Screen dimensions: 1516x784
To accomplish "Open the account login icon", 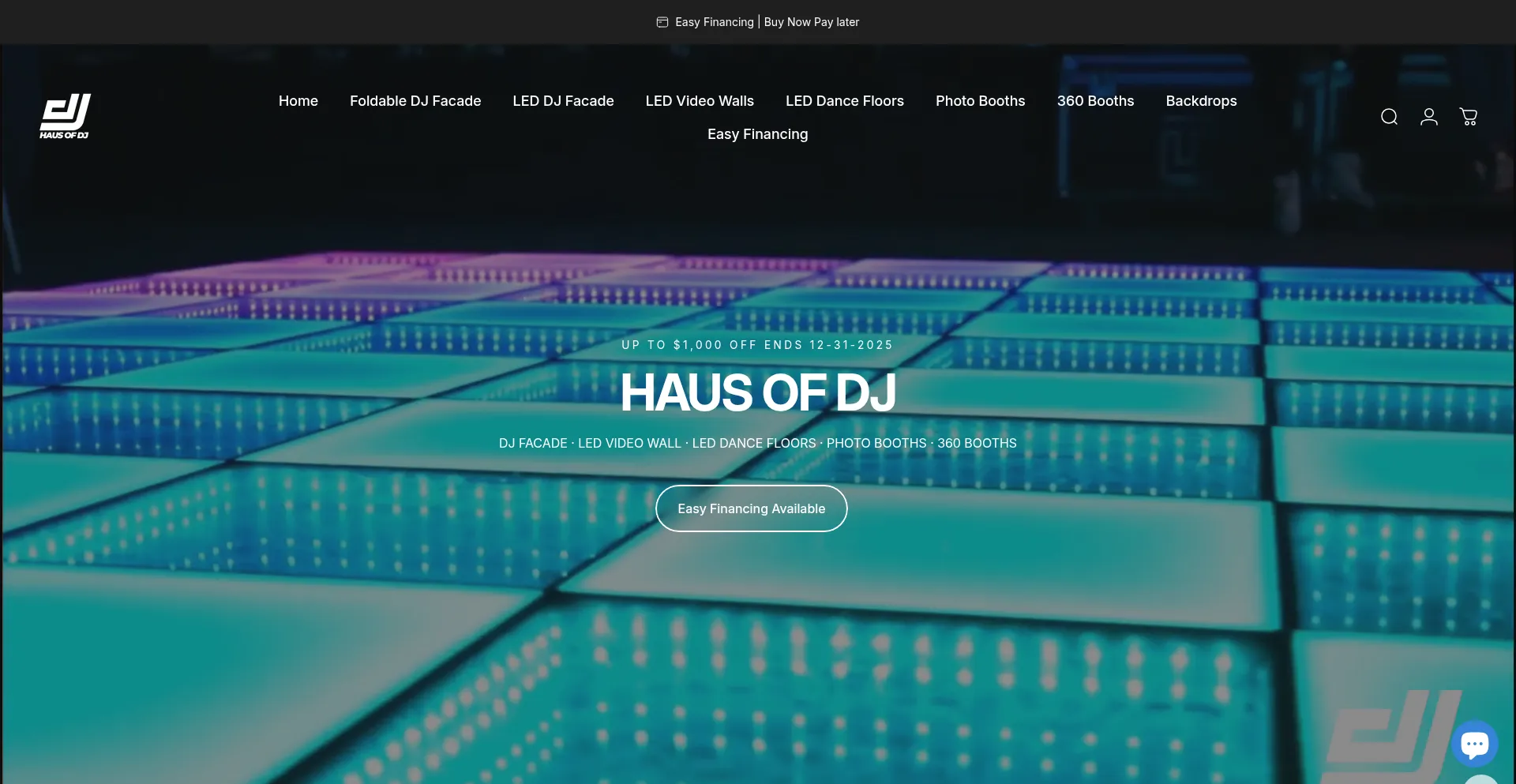I will click(1428, 117).
